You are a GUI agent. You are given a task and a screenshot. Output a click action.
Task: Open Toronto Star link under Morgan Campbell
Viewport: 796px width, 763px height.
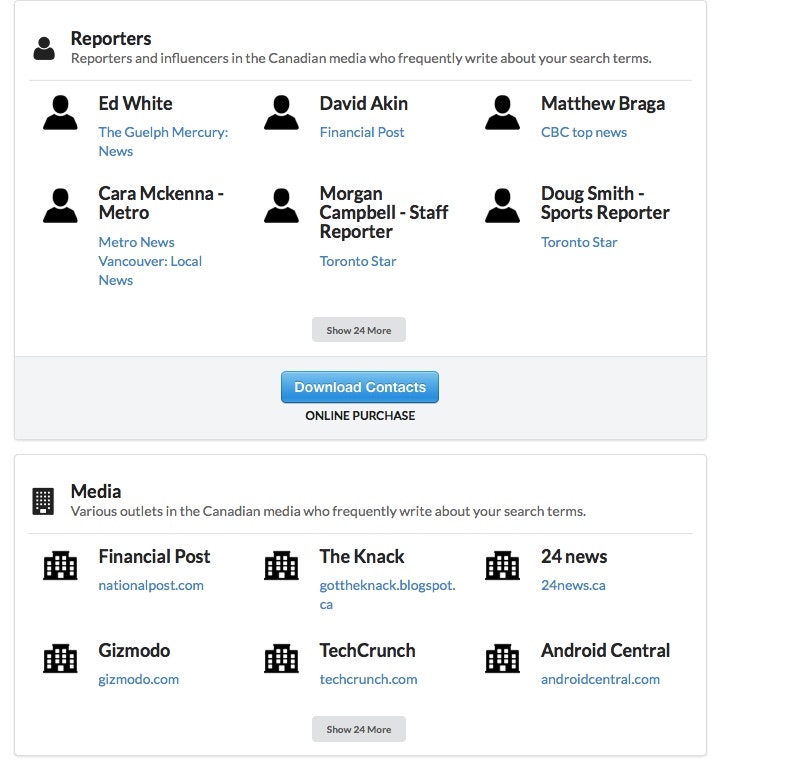[x=358, y=261]
